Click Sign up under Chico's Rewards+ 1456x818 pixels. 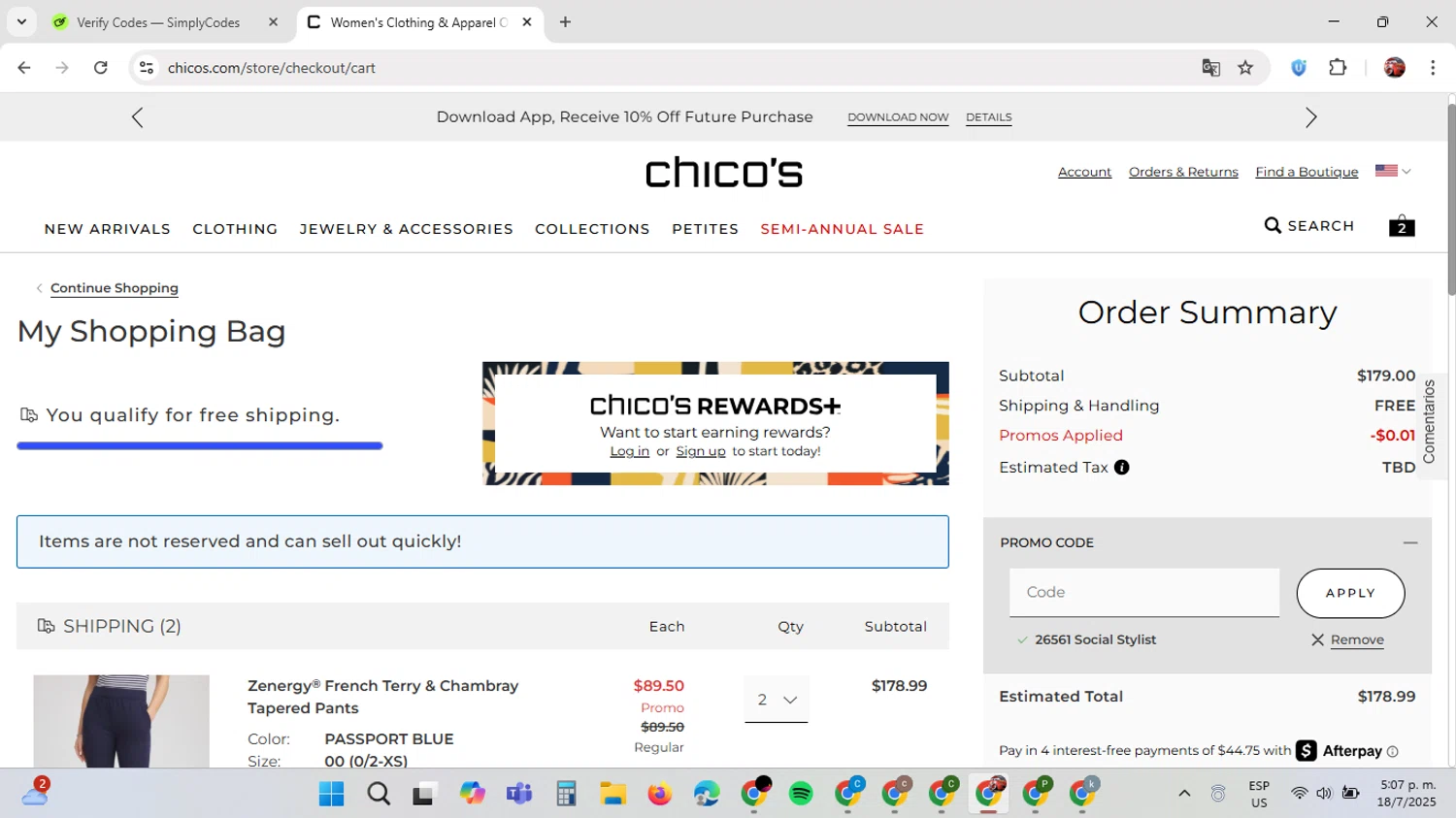pos(701,451)
